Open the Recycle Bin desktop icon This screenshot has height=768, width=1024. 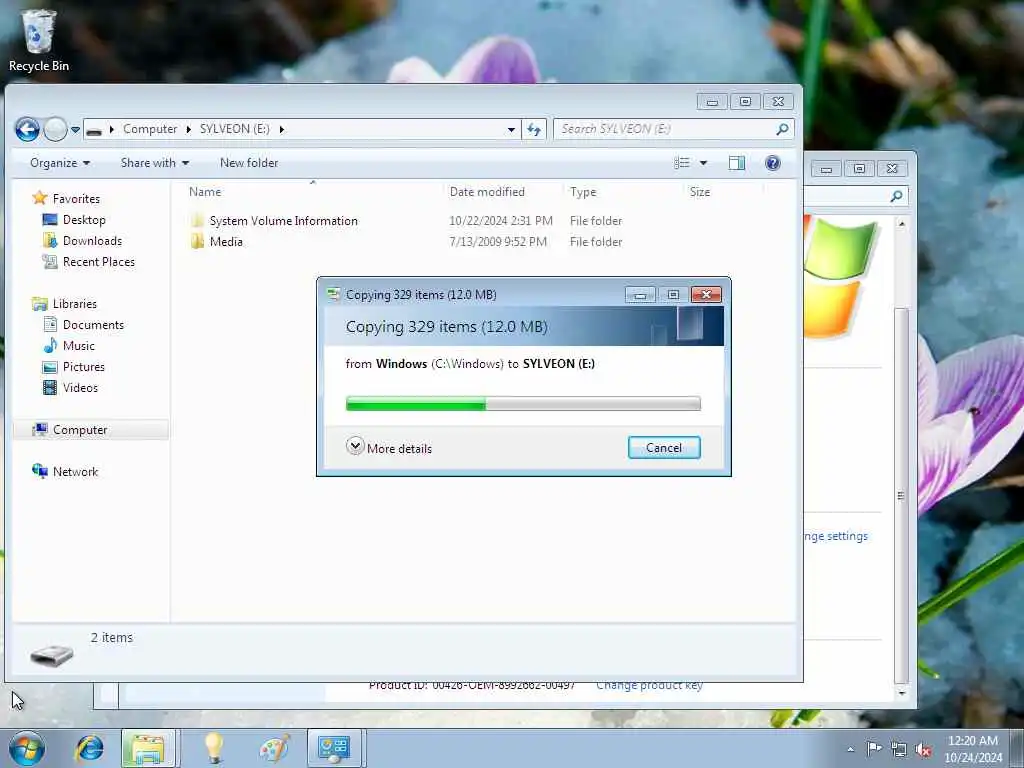(39, 40)
